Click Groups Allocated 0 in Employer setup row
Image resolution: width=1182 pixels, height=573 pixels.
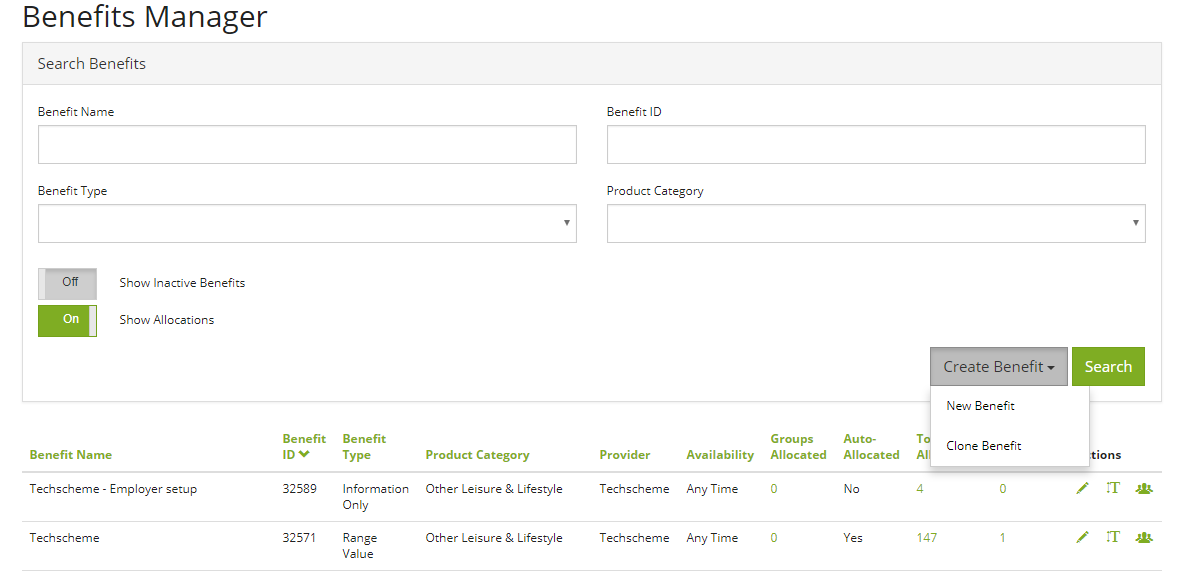[x=773, y=489]
